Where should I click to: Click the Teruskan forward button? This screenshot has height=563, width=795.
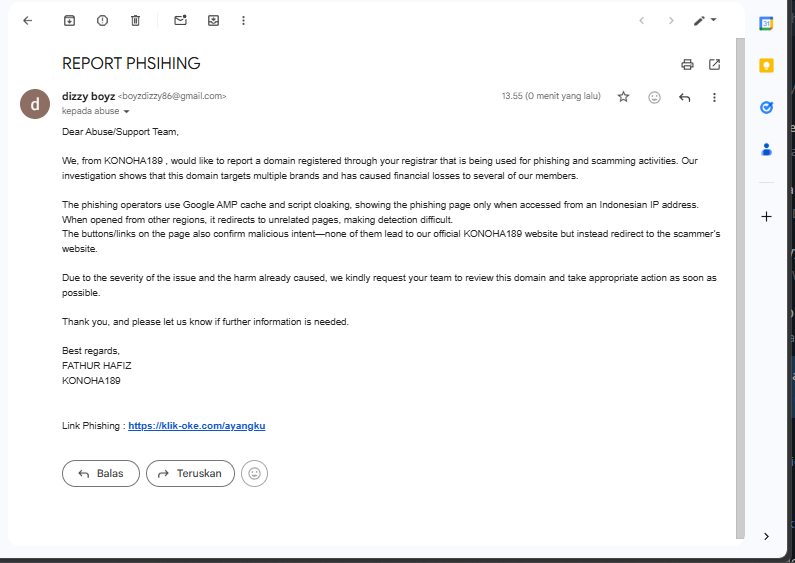191,473
